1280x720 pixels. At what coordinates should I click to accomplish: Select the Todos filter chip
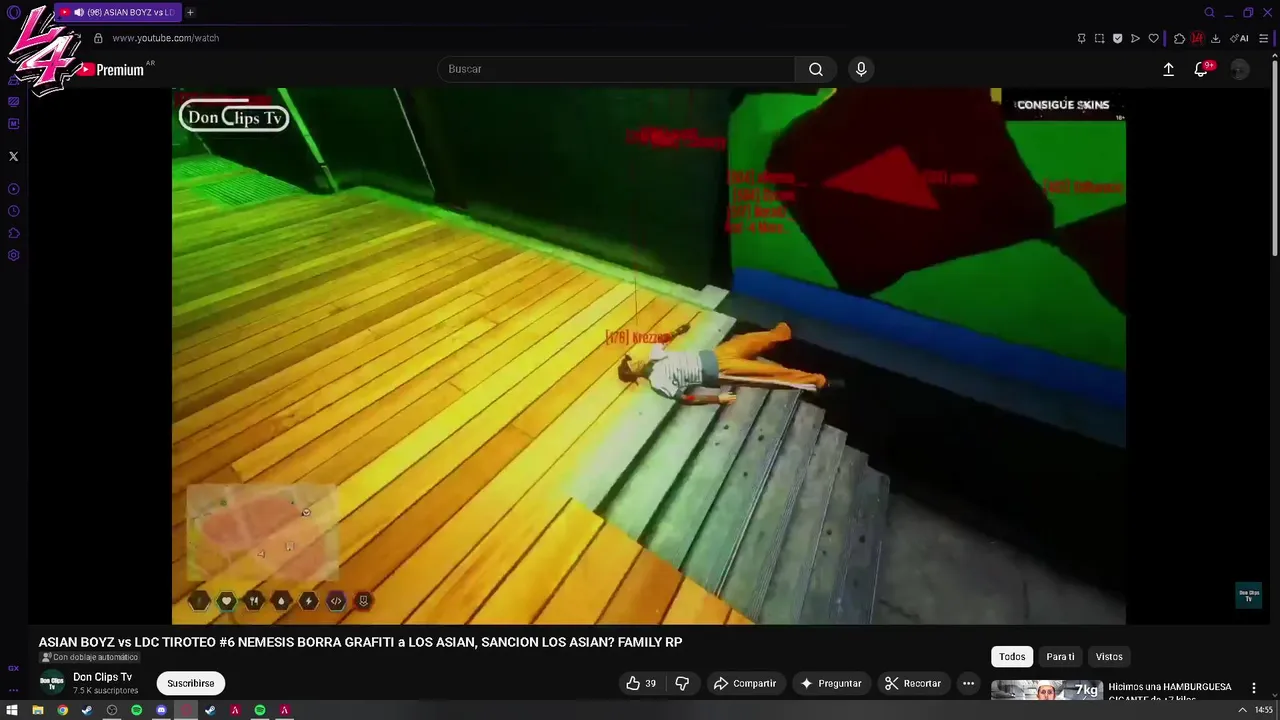[x=1012, y=656]
